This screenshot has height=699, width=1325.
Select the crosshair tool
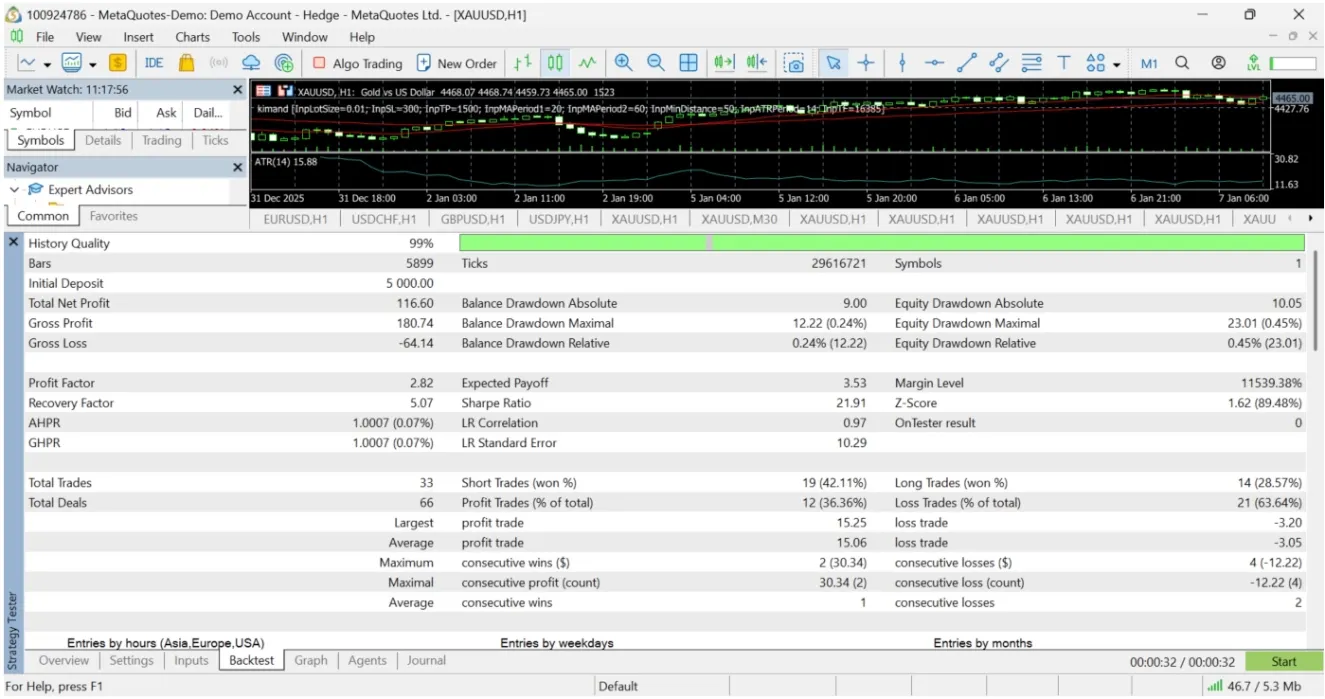866,63
